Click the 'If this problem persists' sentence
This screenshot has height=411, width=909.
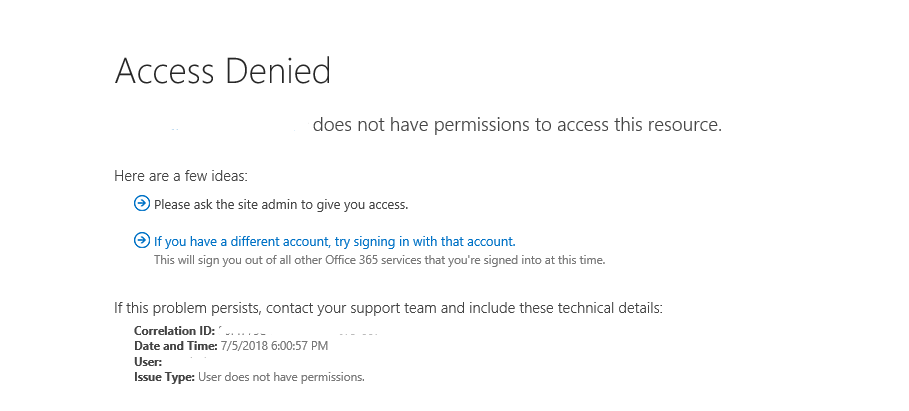388,308
